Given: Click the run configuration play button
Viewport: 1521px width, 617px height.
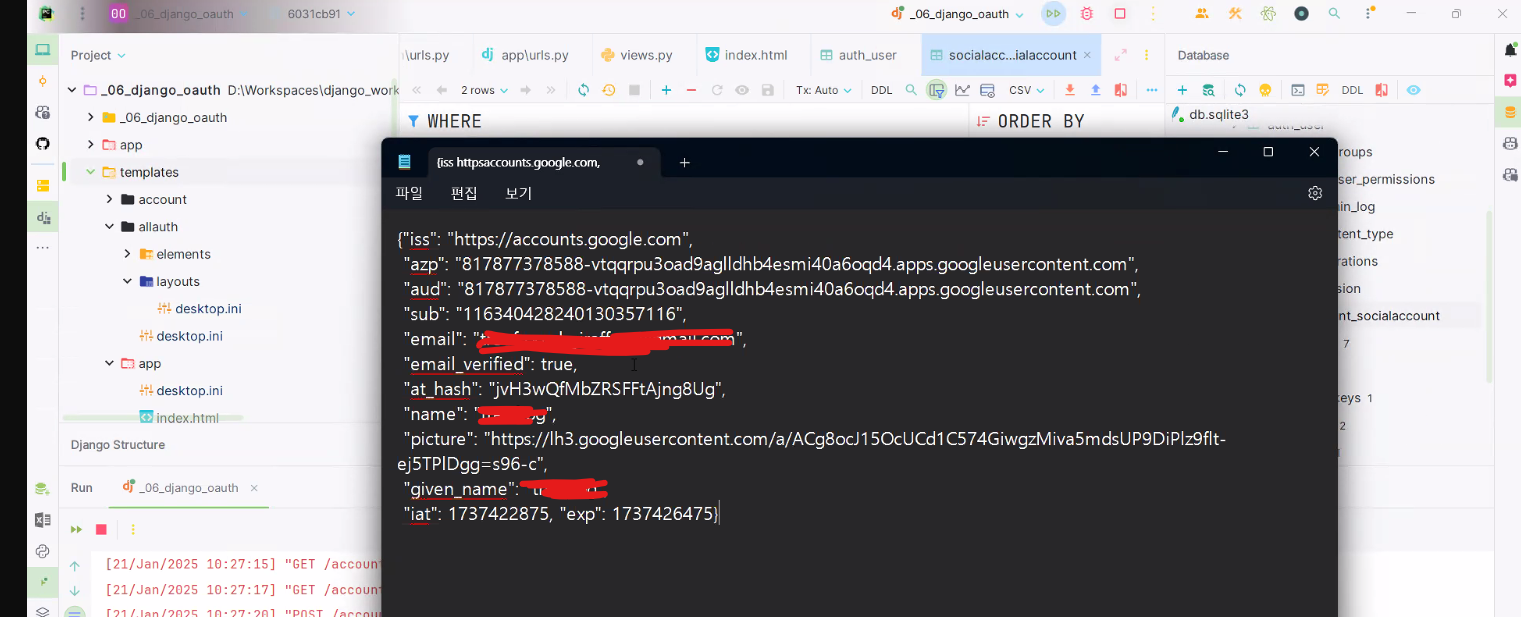Looking at the screenshot, I should coord(1053,14).
